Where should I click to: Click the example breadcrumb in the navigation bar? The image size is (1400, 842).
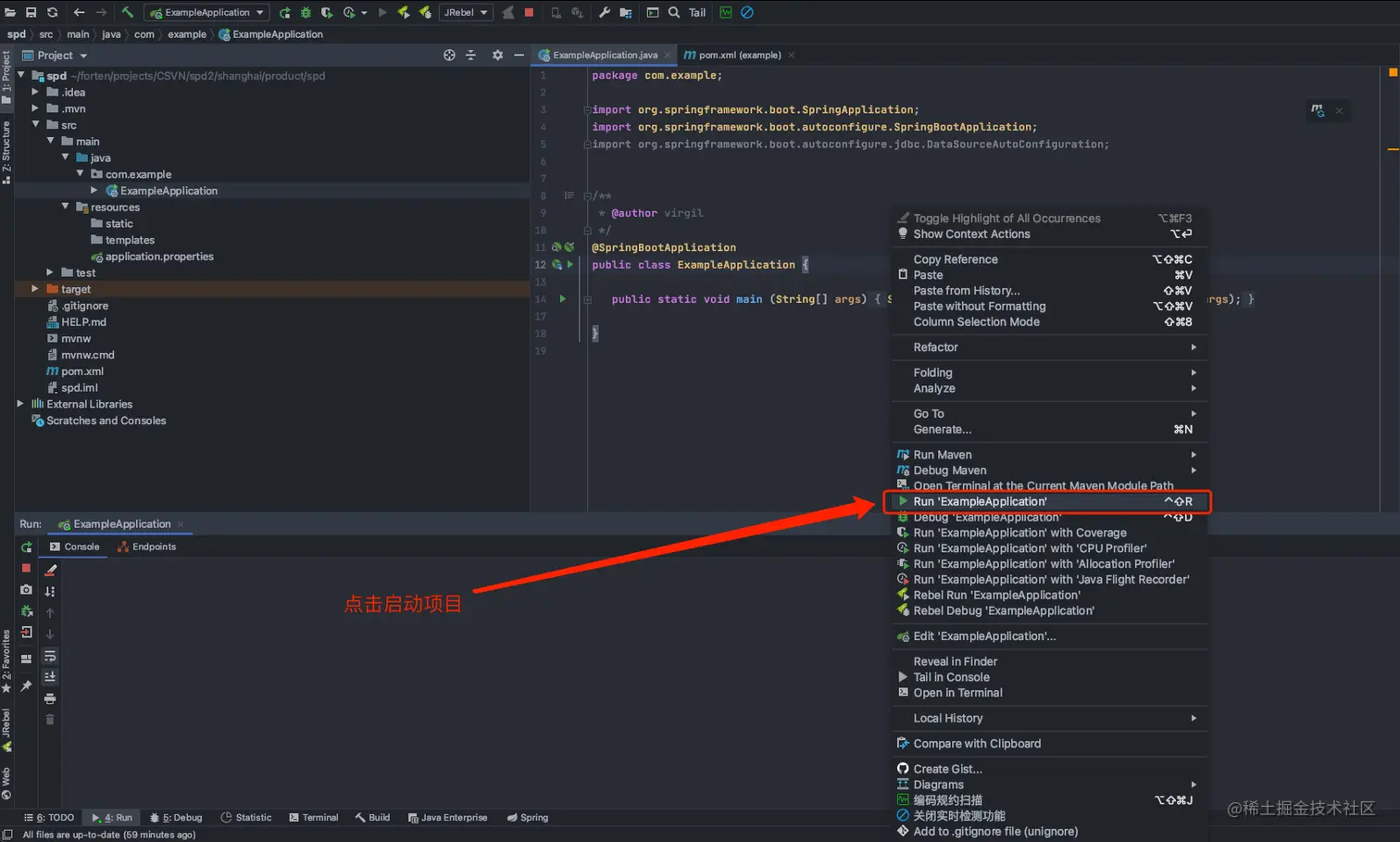click(x=187, y=34)
